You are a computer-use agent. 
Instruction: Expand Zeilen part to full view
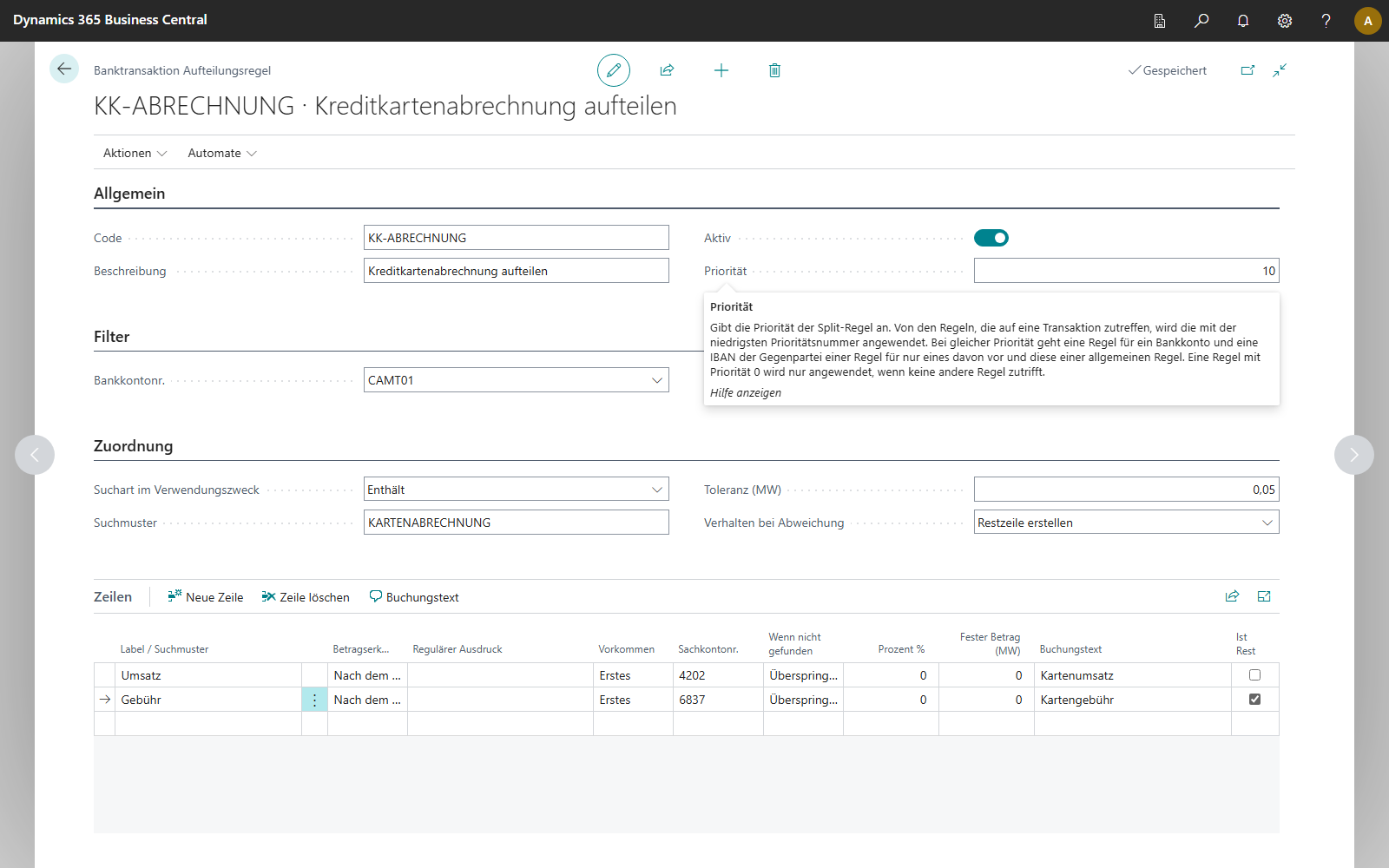tap(1264, 596)
